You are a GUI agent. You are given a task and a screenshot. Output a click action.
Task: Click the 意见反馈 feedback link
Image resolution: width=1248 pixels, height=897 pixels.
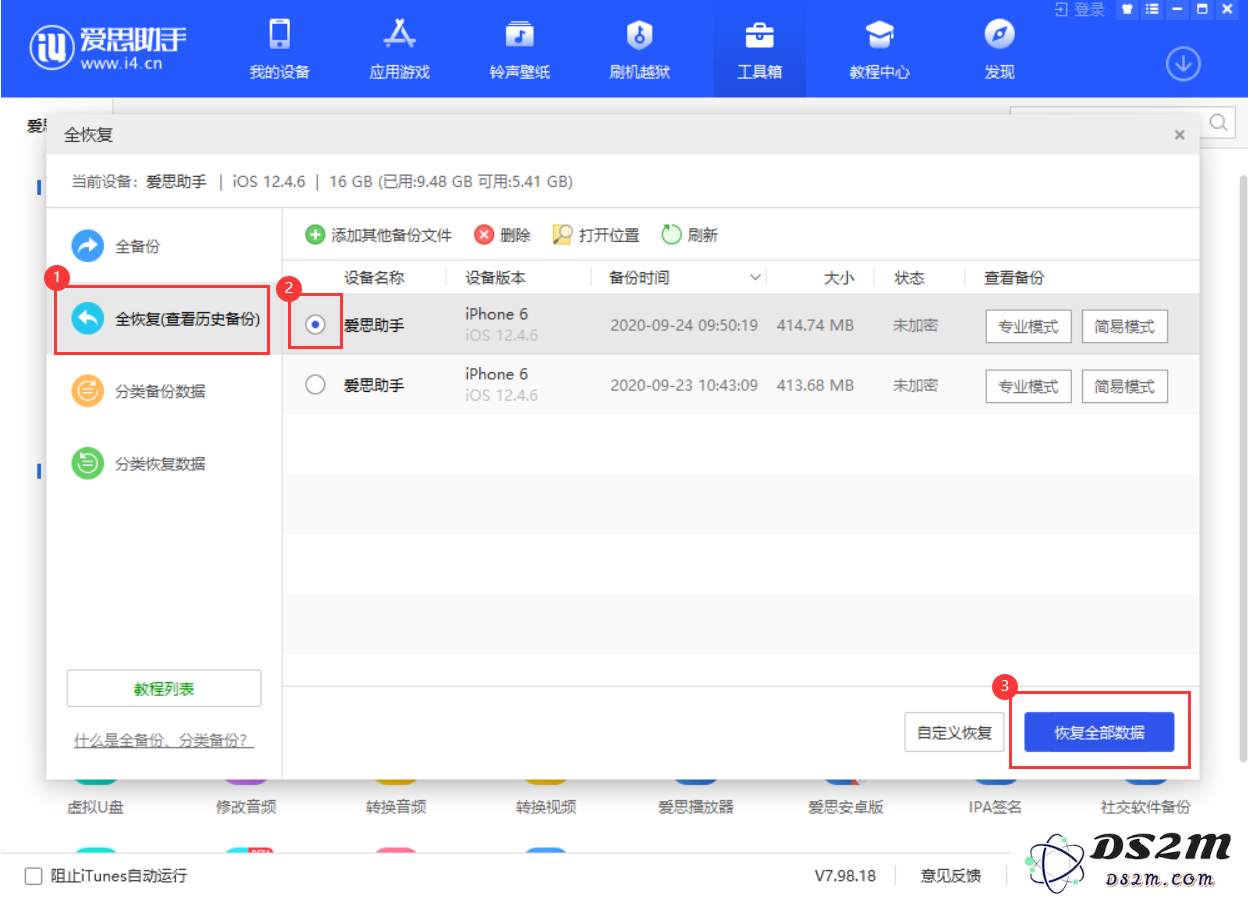click(950, 876)
